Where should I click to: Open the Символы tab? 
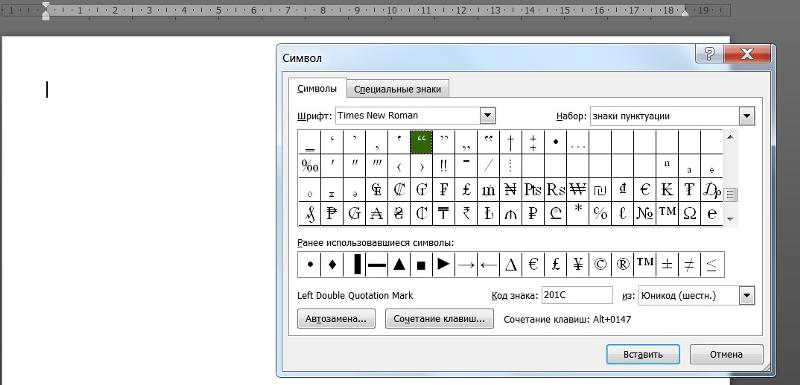click(x=317, y=88)
